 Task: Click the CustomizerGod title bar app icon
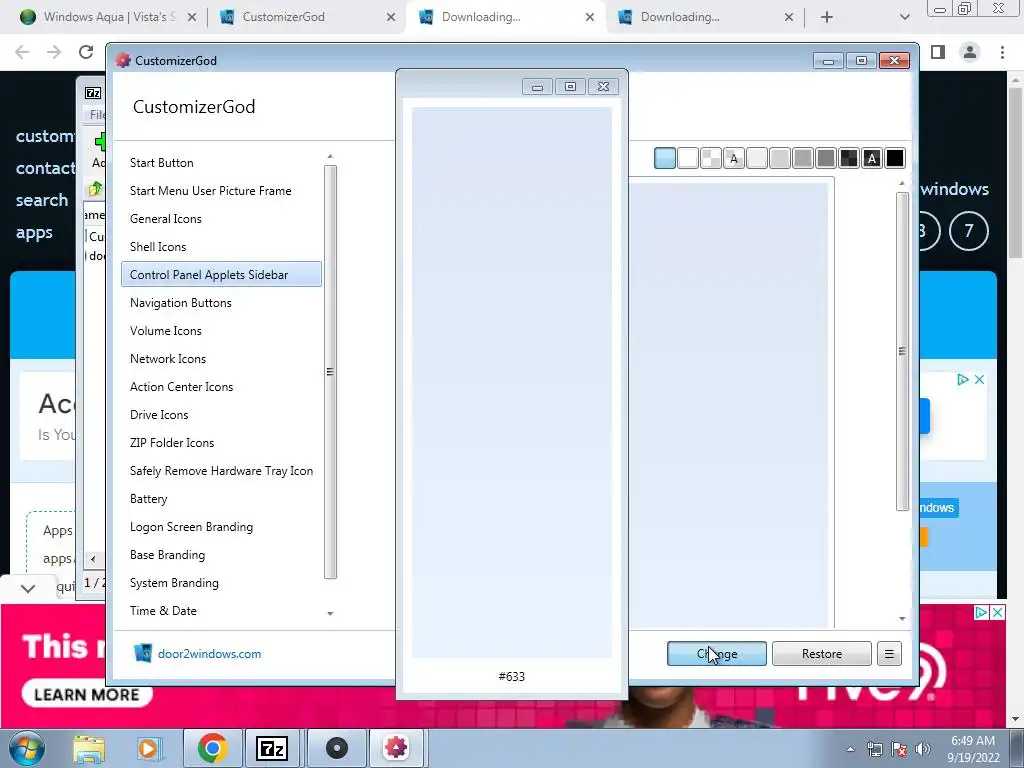pos(123,60)
